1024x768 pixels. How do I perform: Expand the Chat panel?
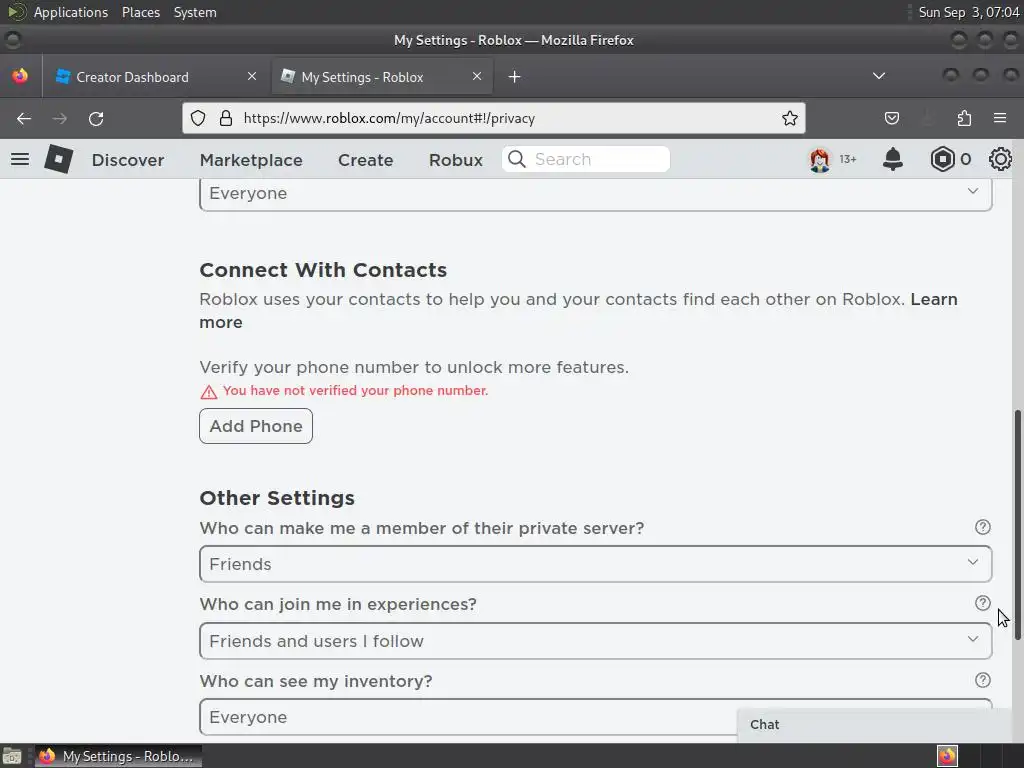tap(874, 725)
